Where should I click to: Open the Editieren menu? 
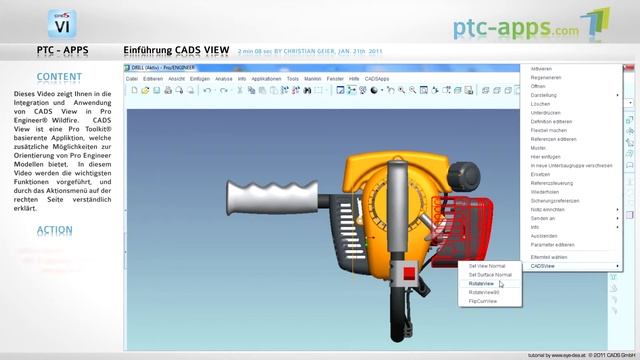tap(153, 79)
